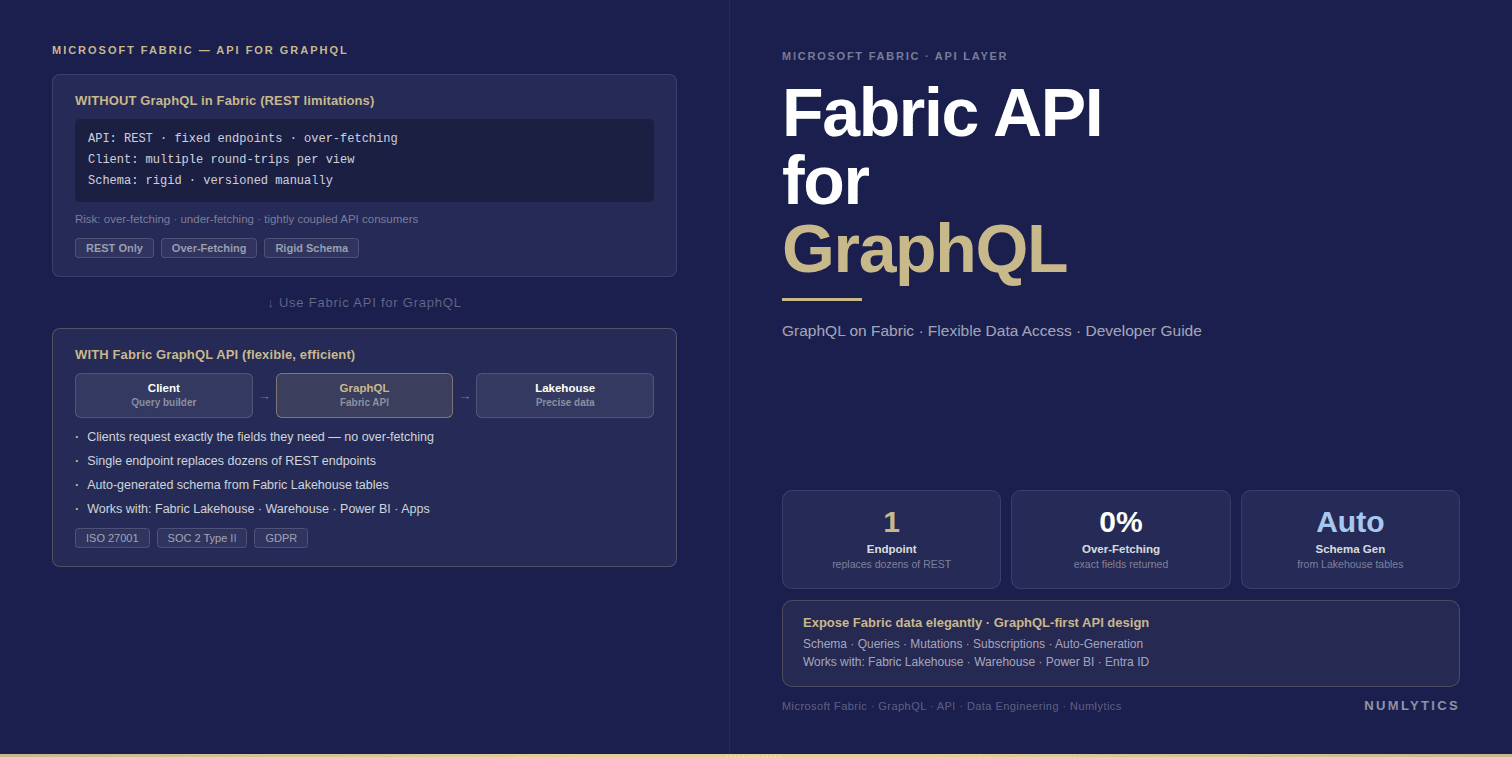Viewport: 1512px width, 757px height.
Task: Click the Client Query builder box
Action: pyautogui.click(x=164, y=395)
